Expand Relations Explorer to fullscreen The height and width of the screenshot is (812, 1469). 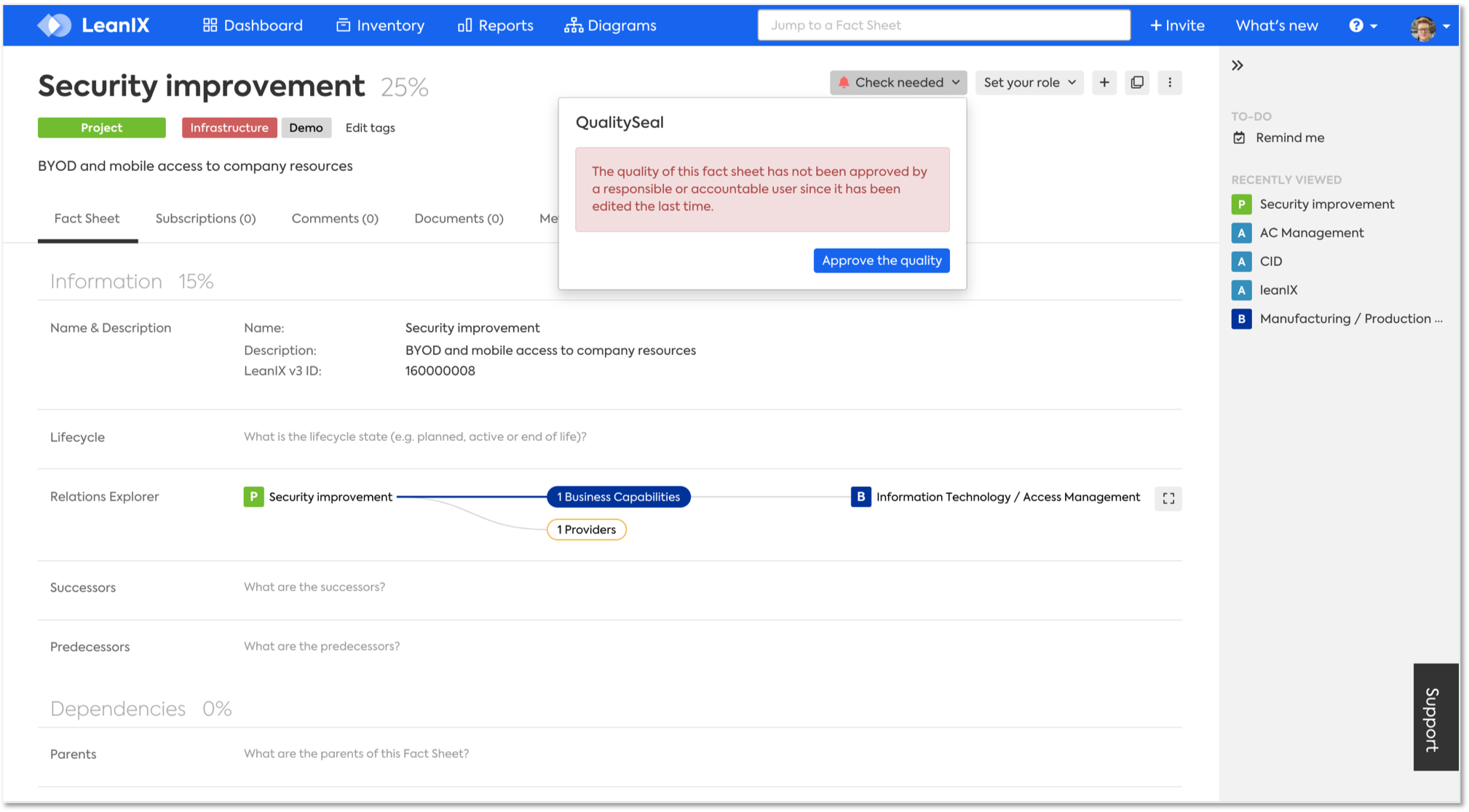click(x=1168, y=498)
